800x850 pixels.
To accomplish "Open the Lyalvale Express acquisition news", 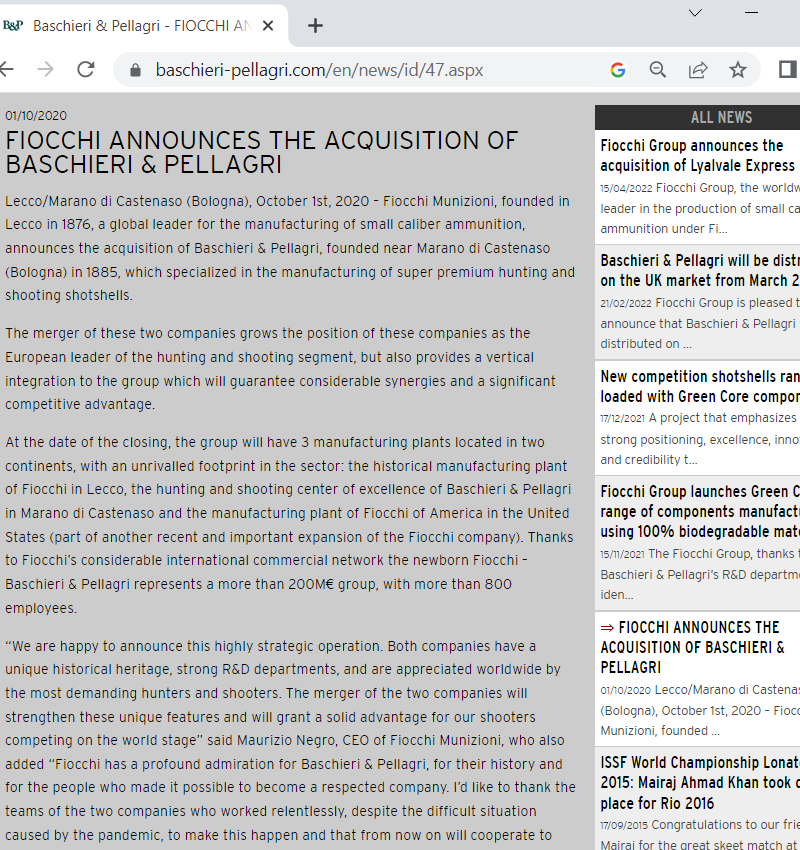I will (698, 156).
